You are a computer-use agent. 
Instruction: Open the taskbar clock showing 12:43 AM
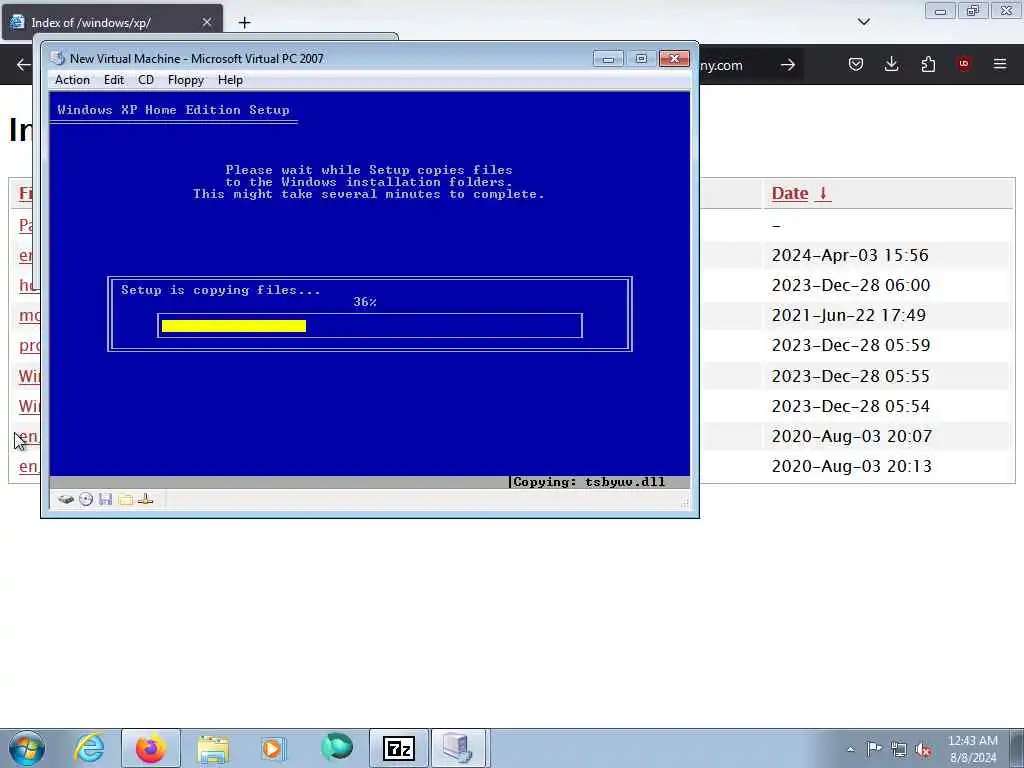pyautogui.click(x=973, y=748)
